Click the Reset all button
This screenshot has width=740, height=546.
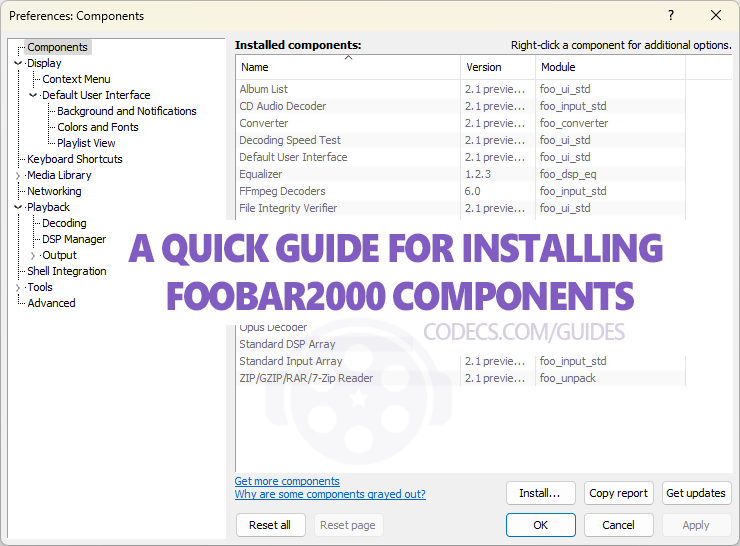270,525
